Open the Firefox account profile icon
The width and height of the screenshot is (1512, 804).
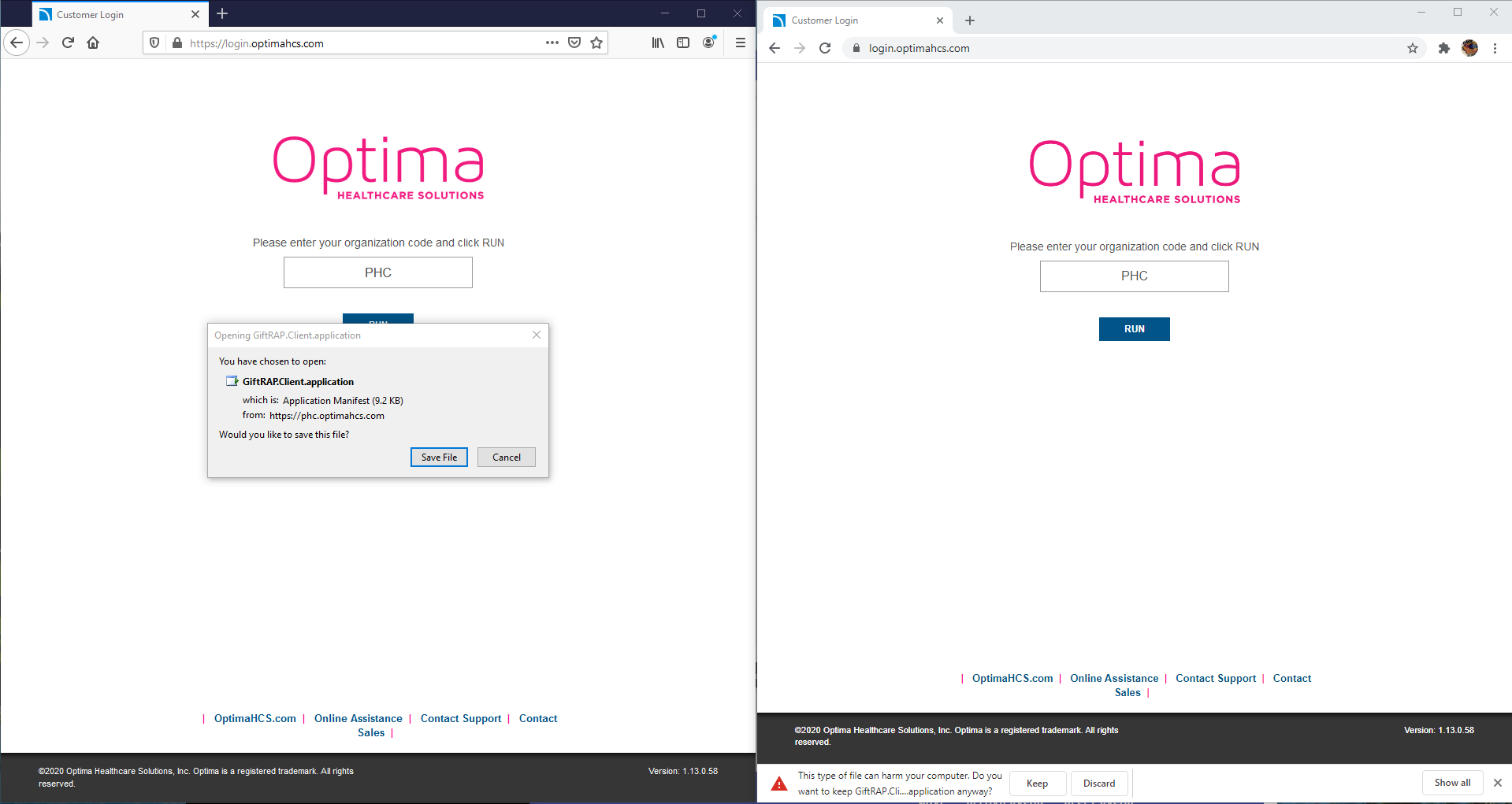click(x=708, y=43)
